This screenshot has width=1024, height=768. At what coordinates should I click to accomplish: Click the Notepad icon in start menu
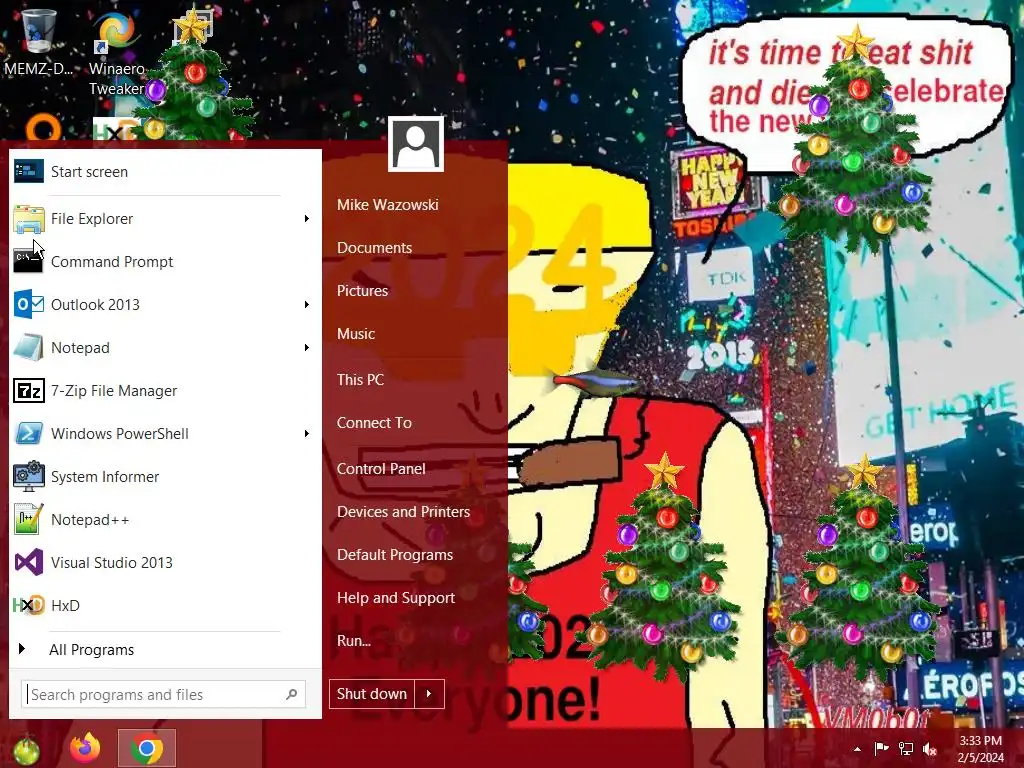tap(29, 347)
